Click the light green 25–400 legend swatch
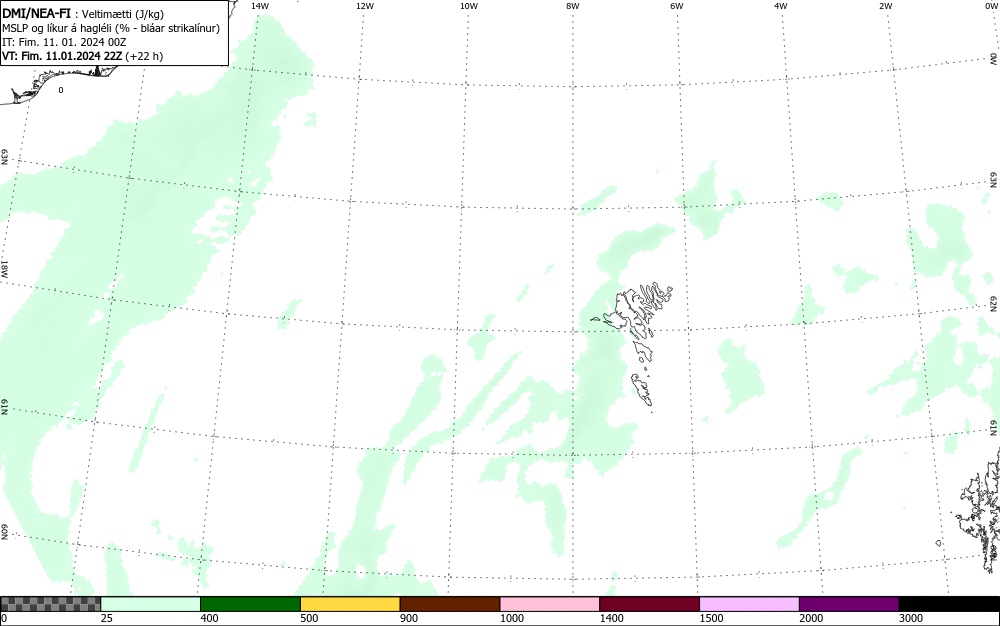Viewport: 1000px width, 626px height. coord(151,604)
